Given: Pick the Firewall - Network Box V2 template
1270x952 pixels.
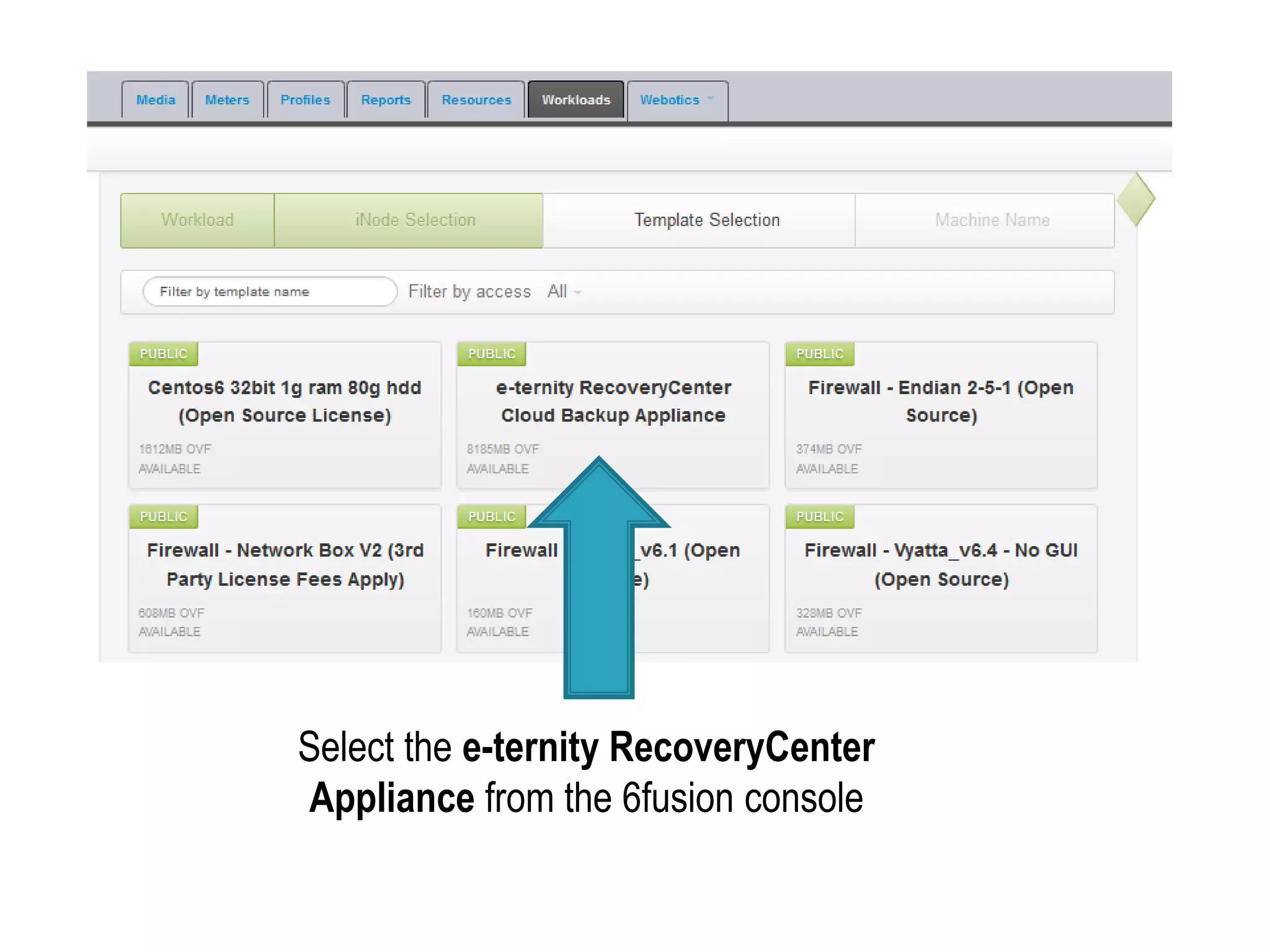Looking at the screenshot, I should coord(285,578).
